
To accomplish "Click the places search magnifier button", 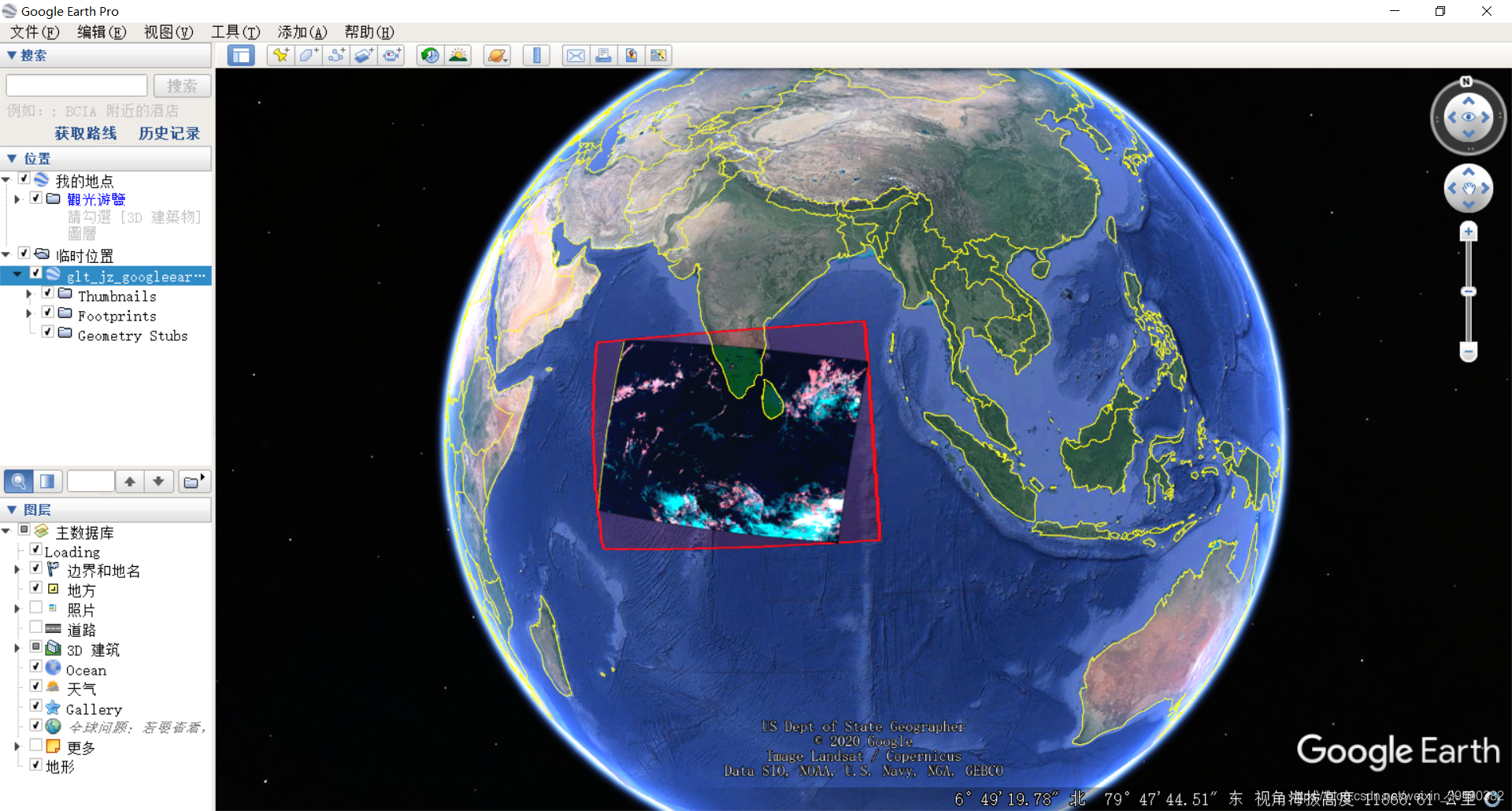I will 19,481.
